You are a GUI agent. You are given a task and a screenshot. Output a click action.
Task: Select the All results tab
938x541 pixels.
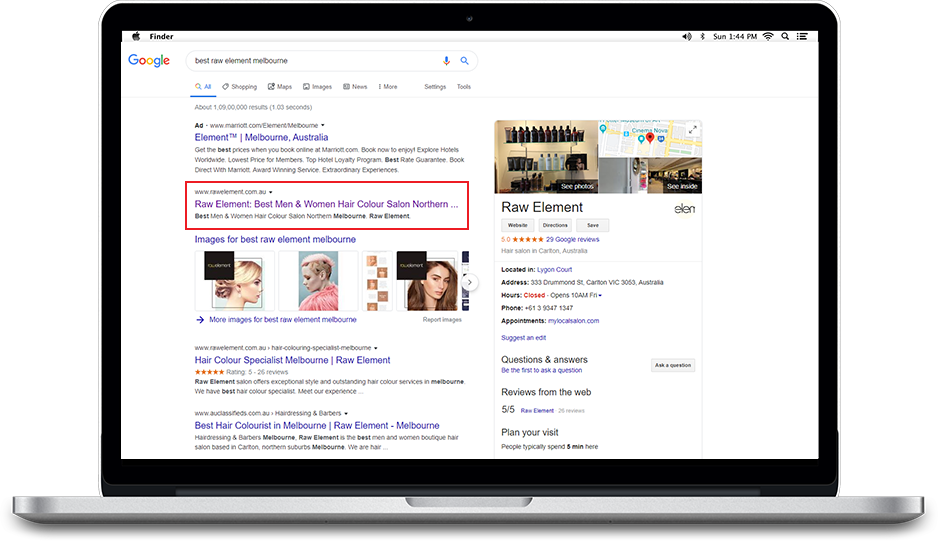tap(203, 87)
